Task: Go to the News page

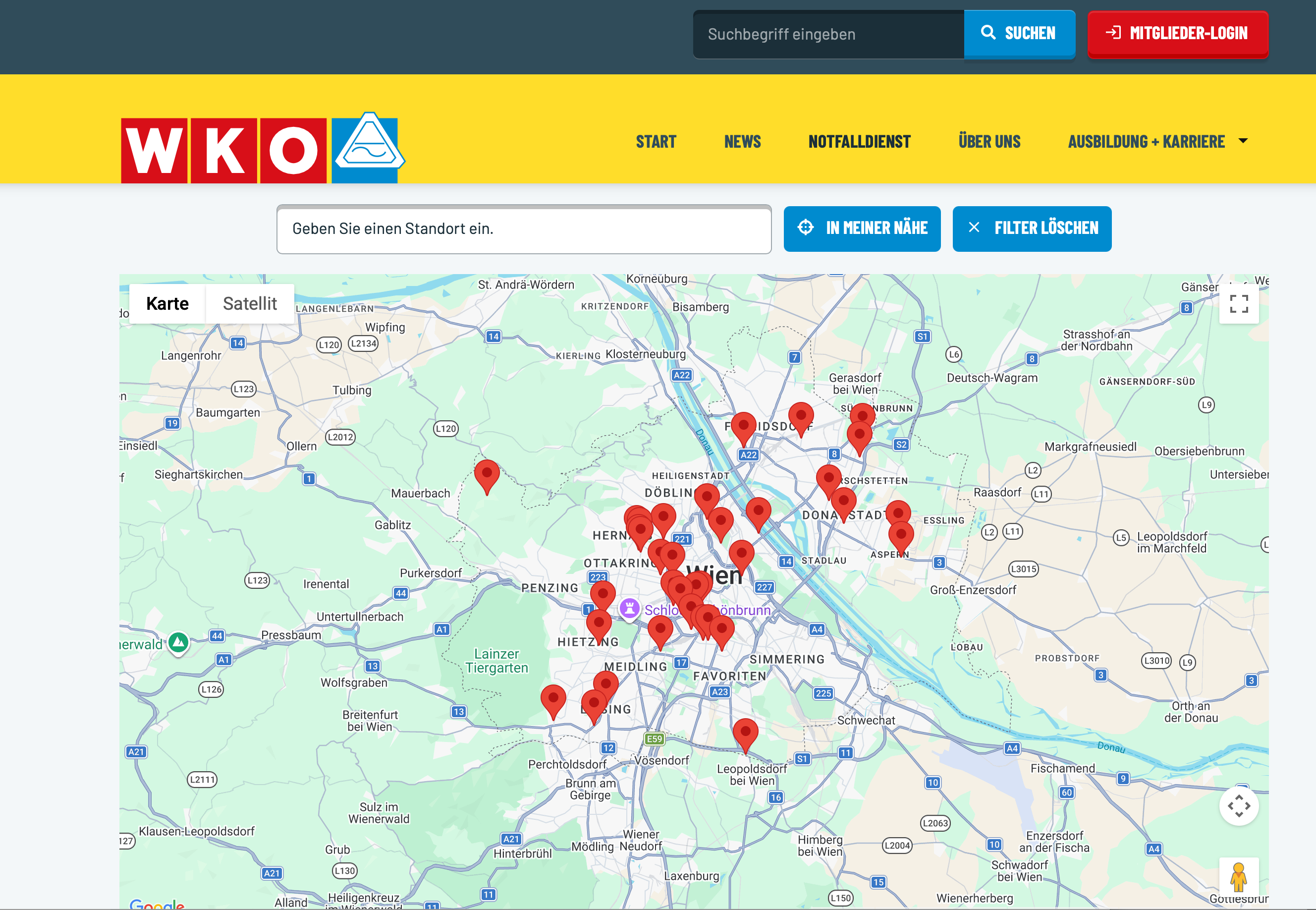Action: (742, 141)
